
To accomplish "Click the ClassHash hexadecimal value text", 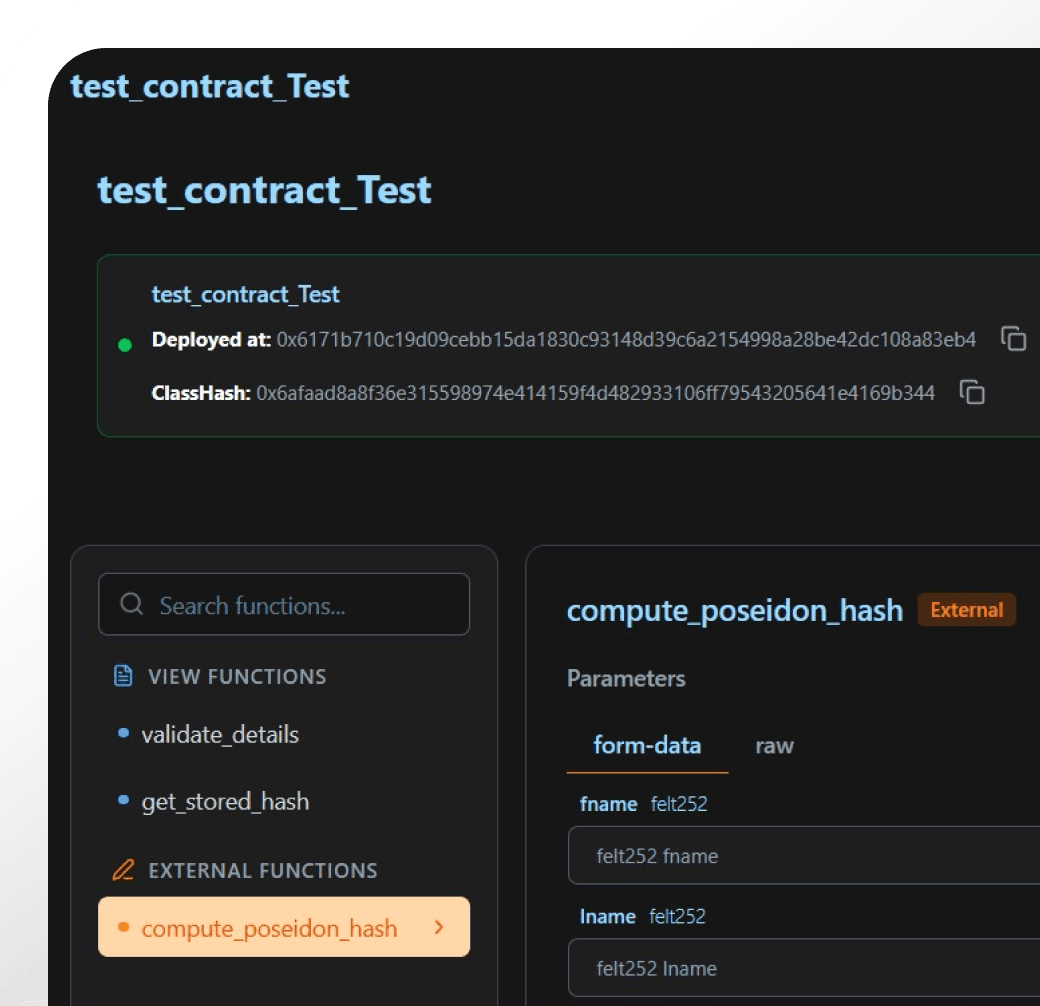I will [x=595, y=393].
